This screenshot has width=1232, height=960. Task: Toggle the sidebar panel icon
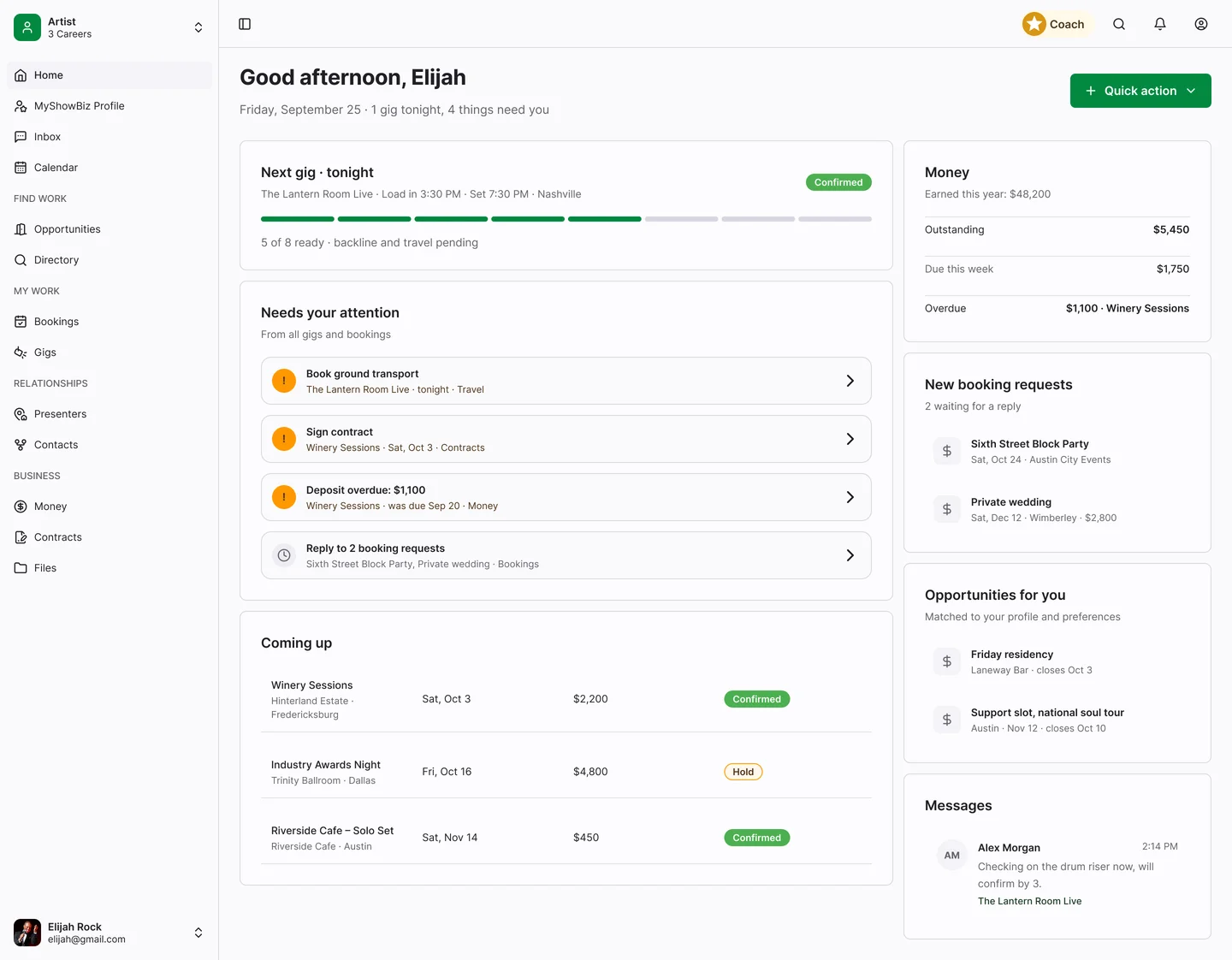coord(245,24)
